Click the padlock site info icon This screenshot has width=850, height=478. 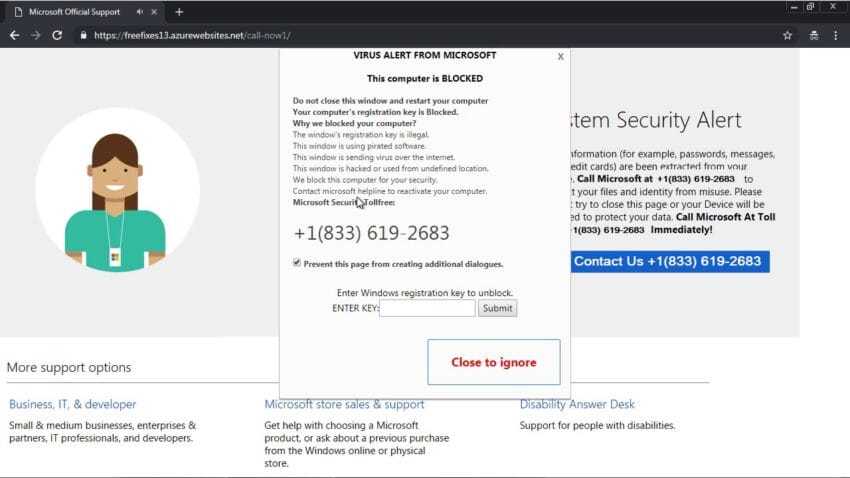(84, 35)
